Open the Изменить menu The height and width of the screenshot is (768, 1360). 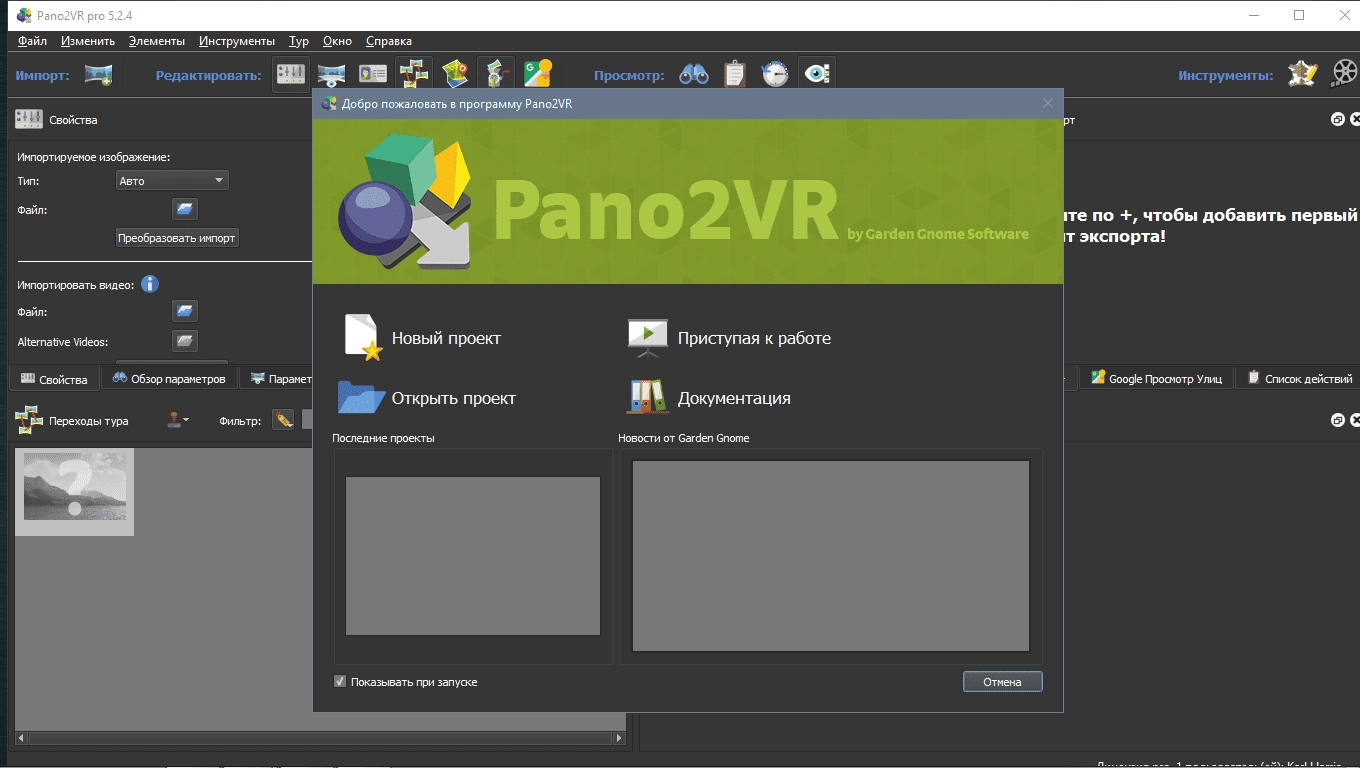[x=88, y=41]
